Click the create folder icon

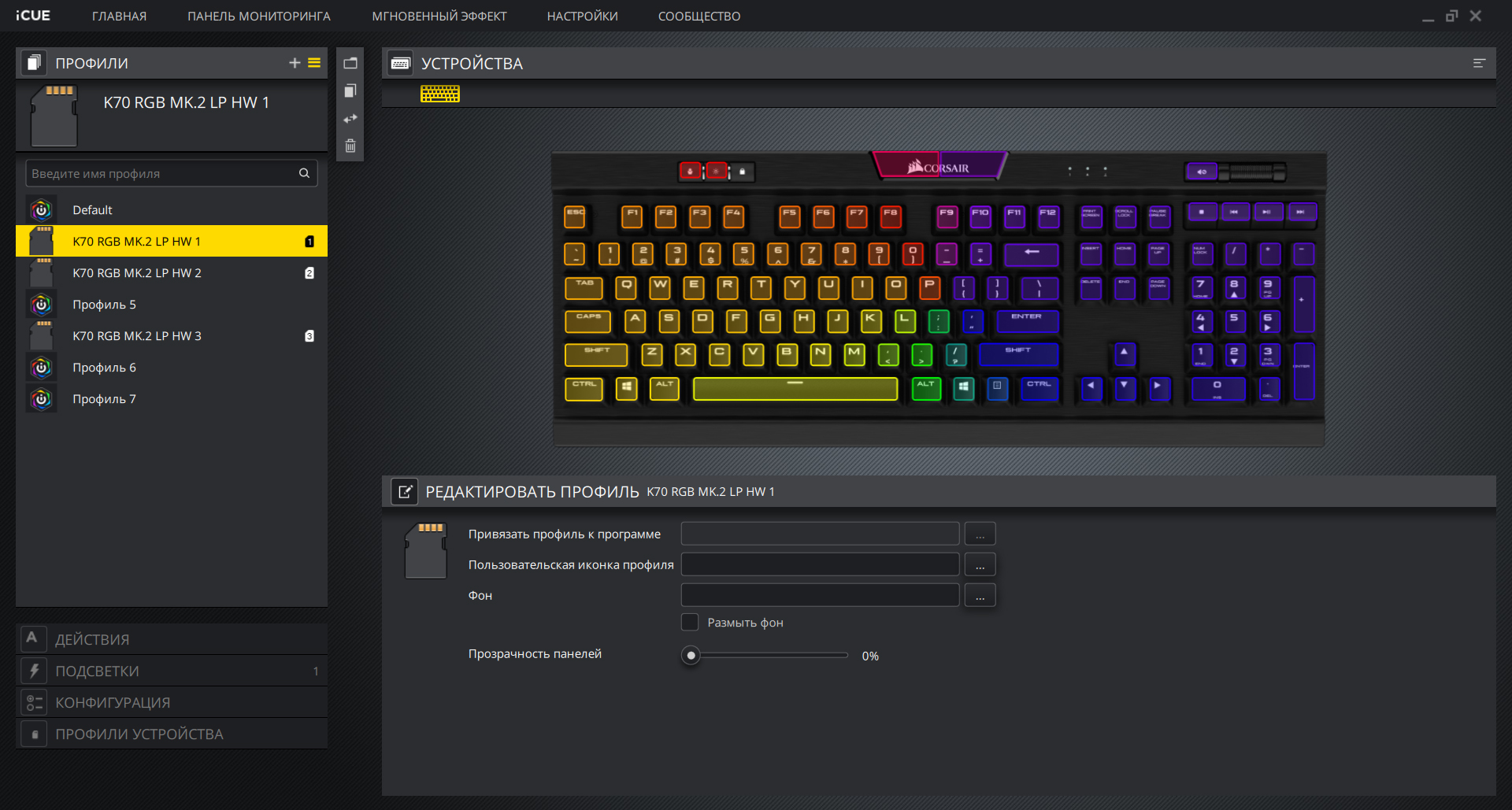point(350,63)
